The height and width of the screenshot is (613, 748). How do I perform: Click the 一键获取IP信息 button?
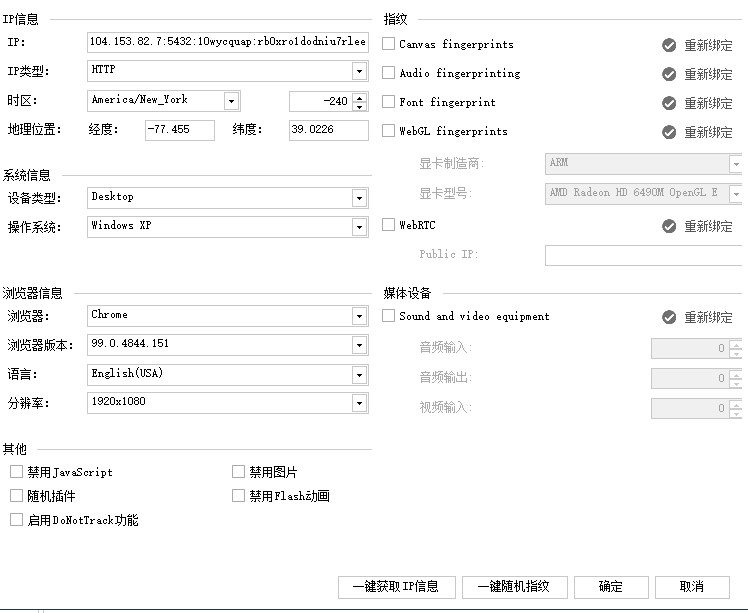[397, 587]
